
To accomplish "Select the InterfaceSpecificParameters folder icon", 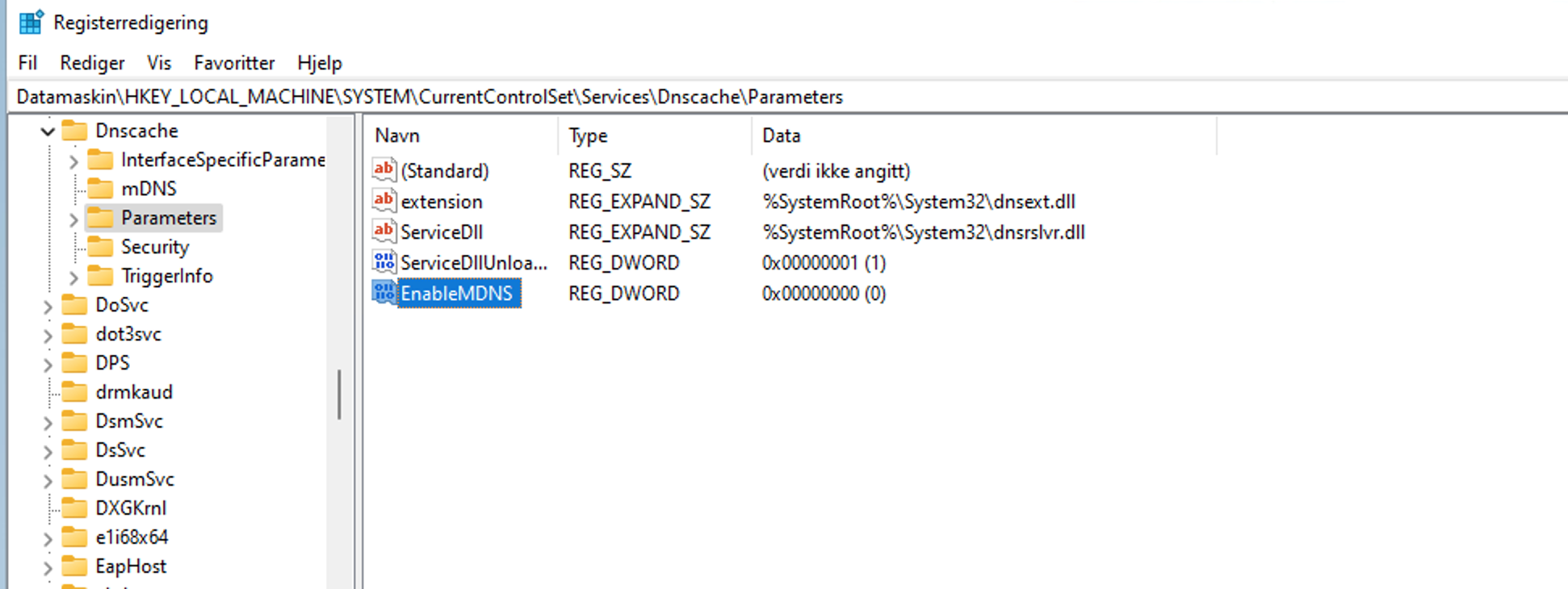I will tap(100, 159).
